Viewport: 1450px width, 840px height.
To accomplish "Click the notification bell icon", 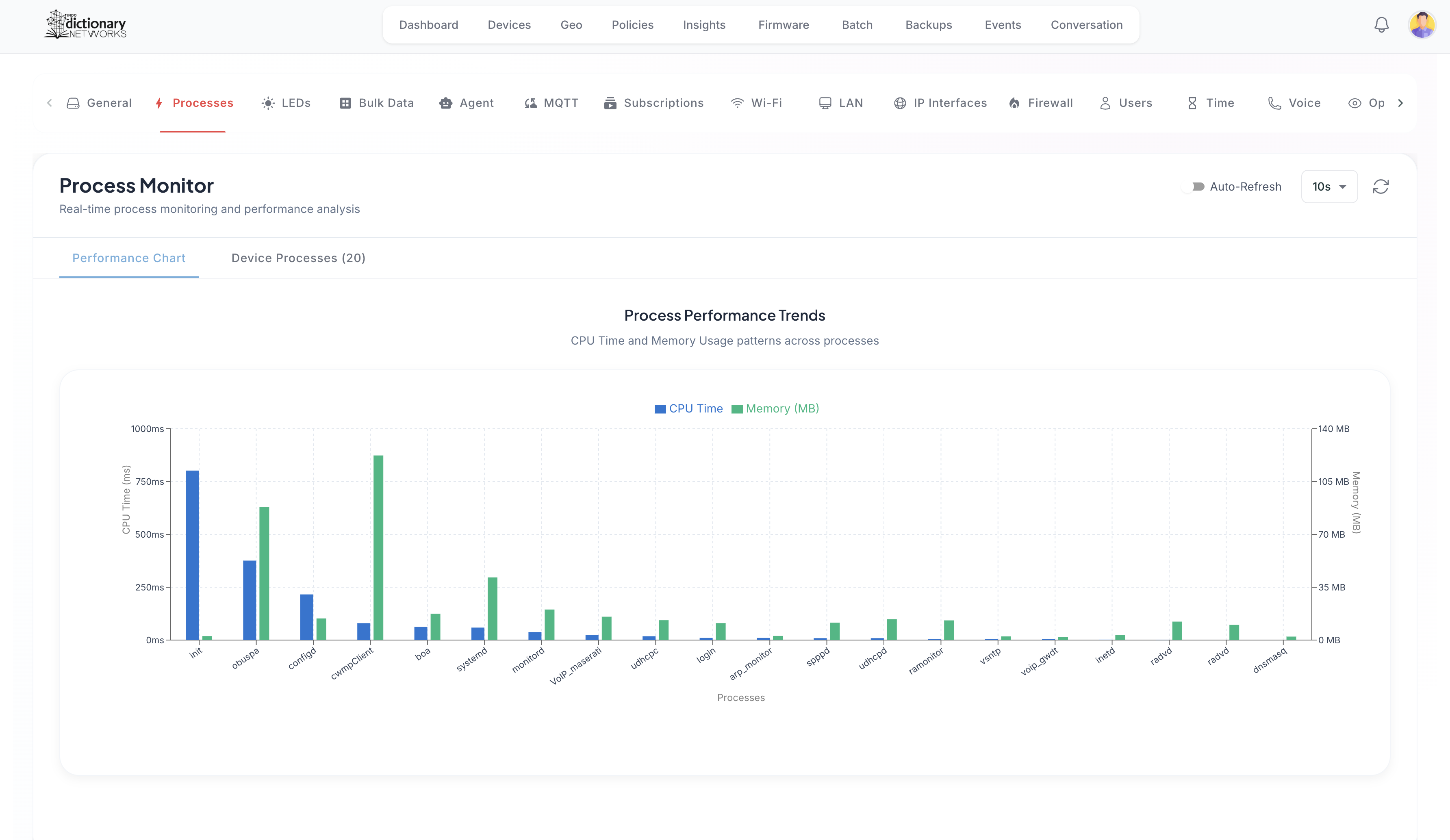I will tap(1381, 25).
